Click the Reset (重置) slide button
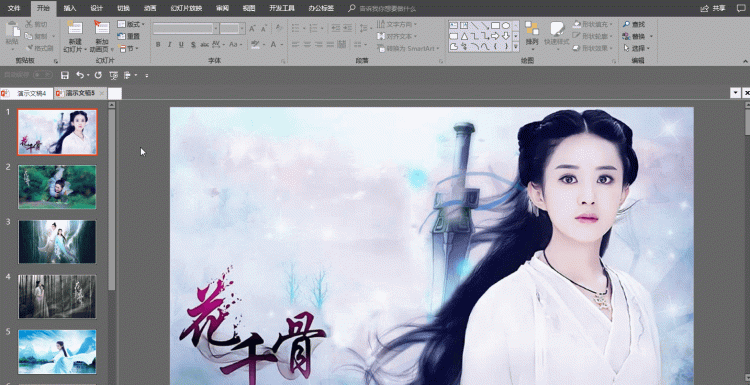The image size is (750, 385). pyautogui.click(x=128, y=36)
